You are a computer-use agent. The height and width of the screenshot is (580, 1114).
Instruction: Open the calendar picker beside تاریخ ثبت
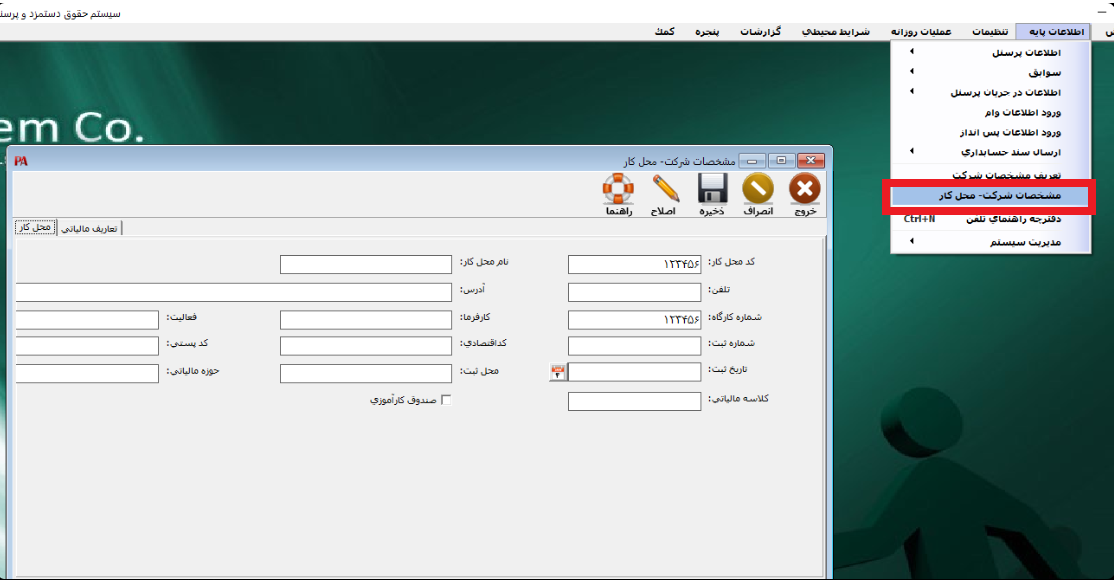pos(558,372)
